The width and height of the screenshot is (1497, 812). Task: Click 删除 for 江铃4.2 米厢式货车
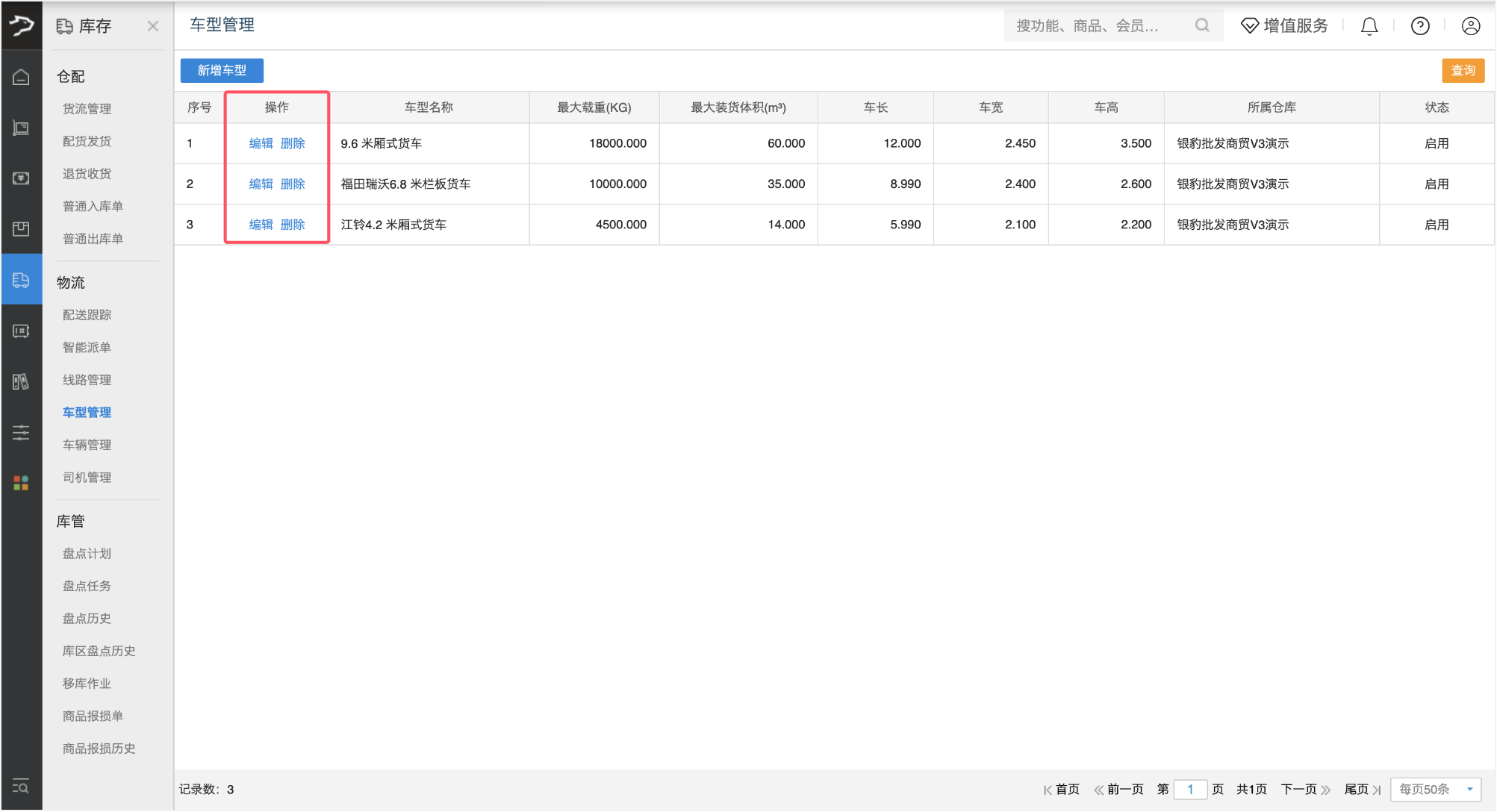[293, 225]
